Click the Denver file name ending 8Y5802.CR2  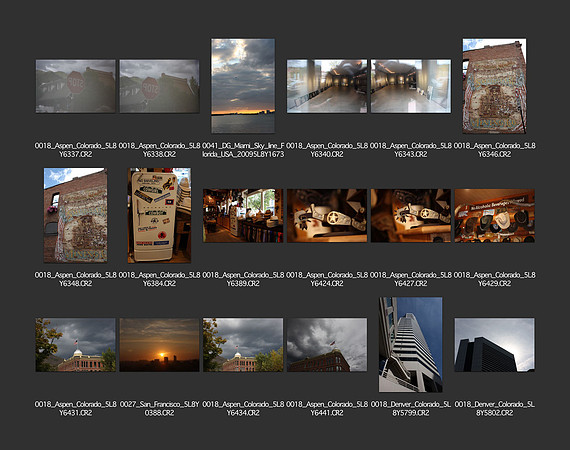point(494,409)
